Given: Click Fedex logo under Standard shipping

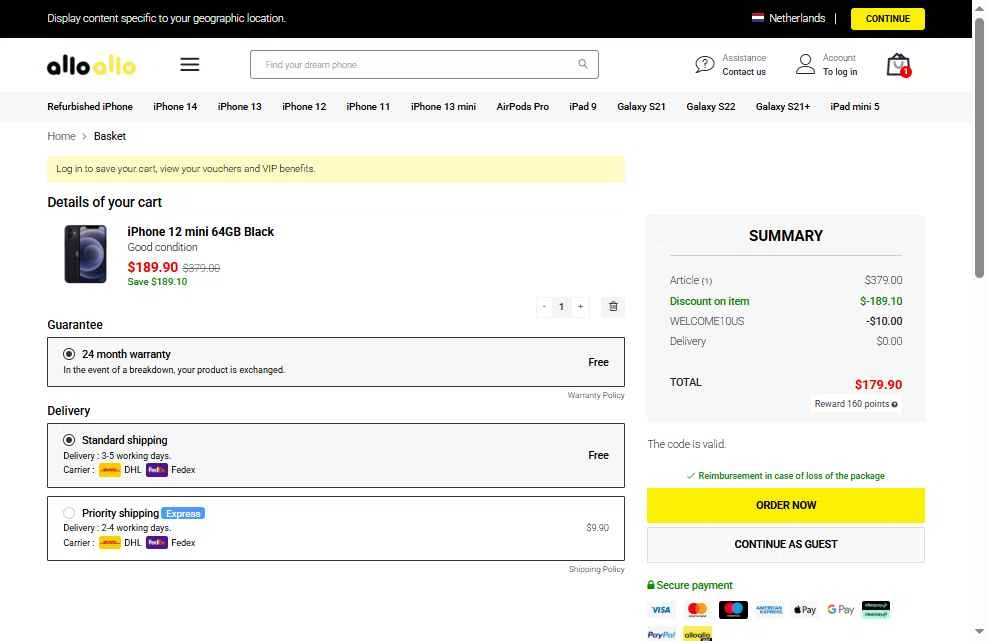Looking at the screenshot, I should (157, 470).
